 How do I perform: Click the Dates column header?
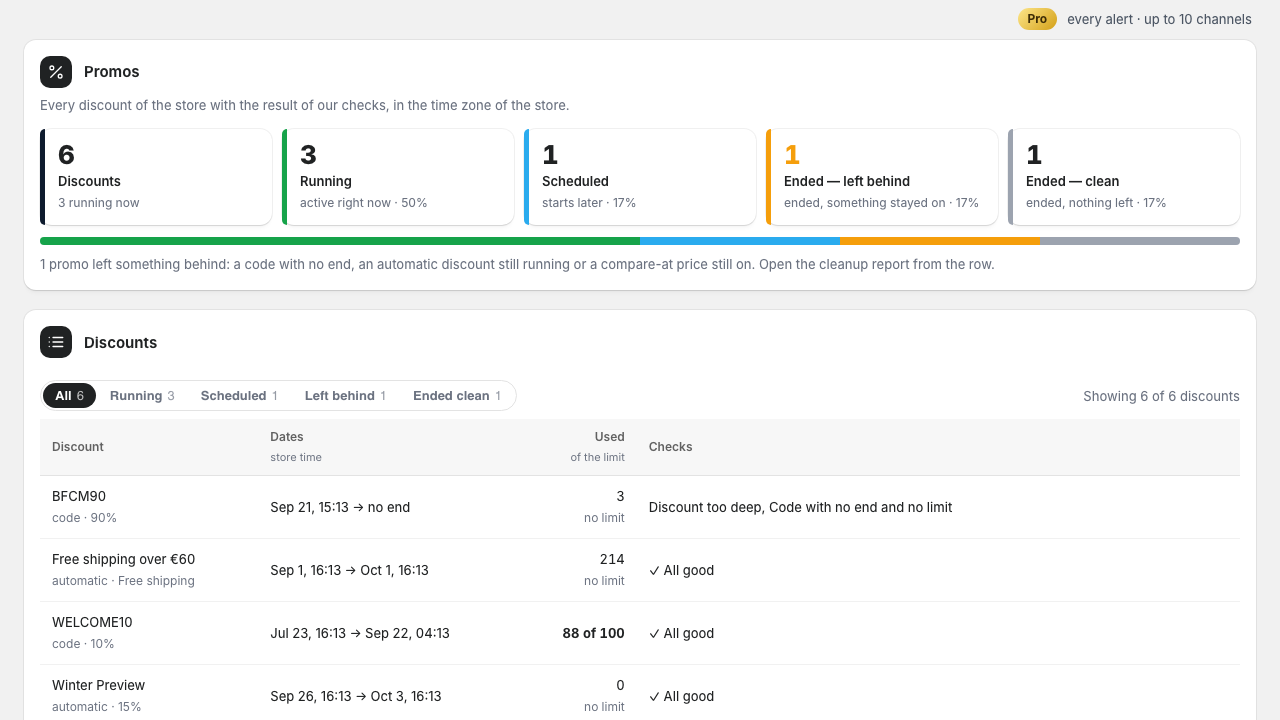click(x=287, y=437)
